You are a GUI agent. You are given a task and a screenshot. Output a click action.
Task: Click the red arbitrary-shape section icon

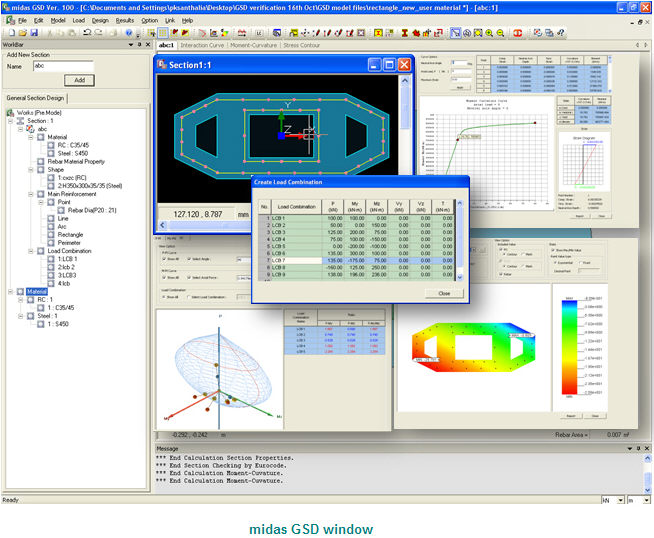point(416,33)
